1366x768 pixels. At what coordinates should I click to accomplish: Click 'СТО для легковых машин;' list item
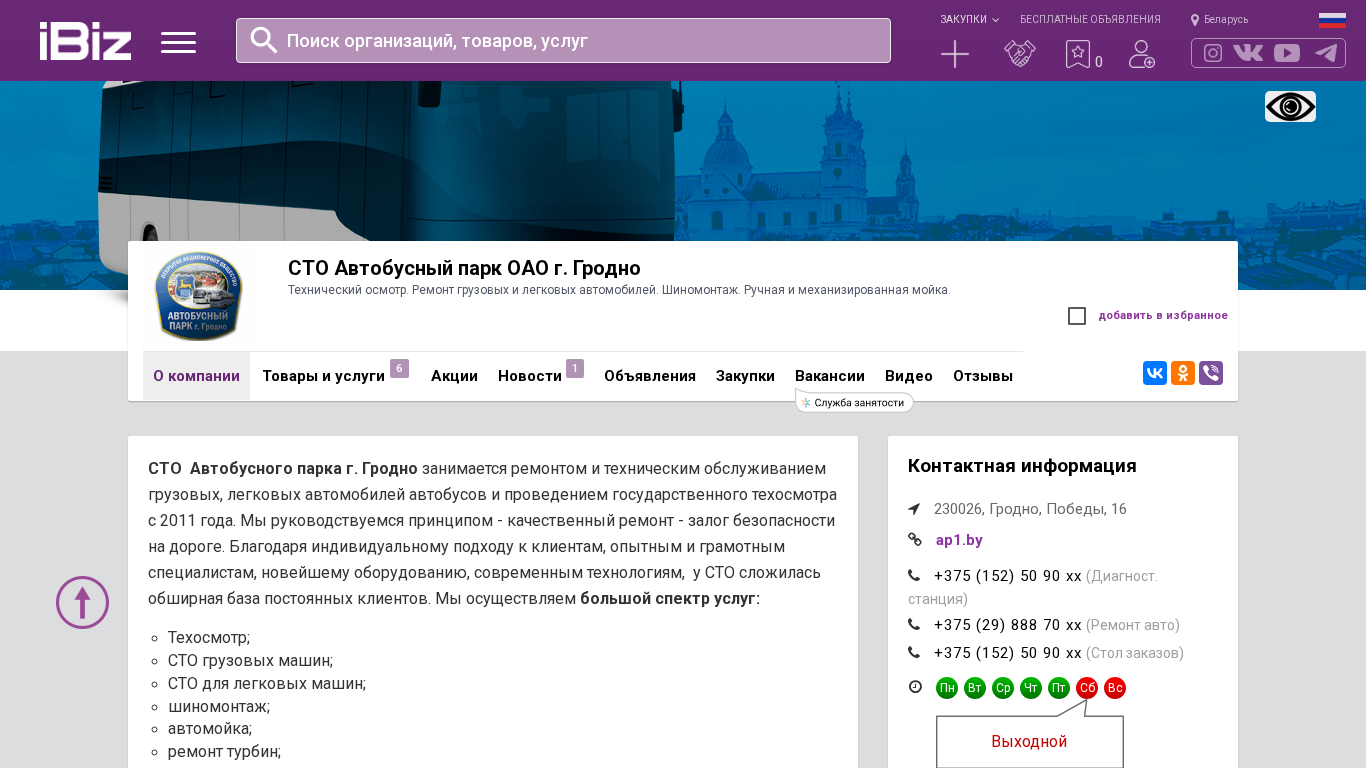pos(267,683)
